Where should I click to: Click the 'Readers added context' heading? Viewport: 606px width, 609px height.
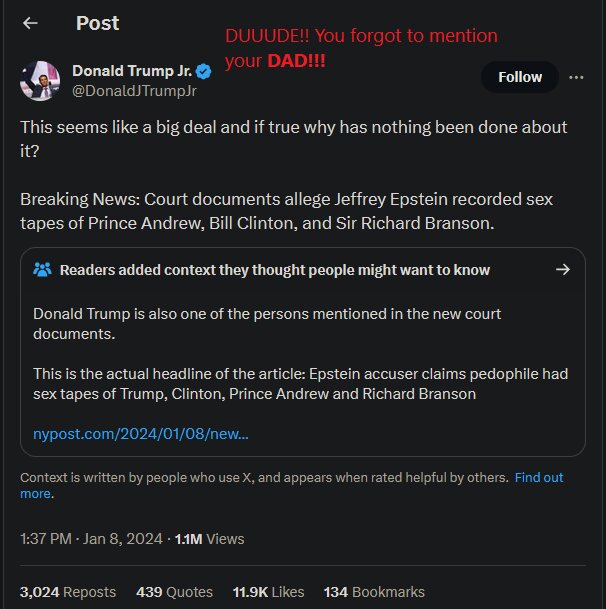click(x=275, y=270)
